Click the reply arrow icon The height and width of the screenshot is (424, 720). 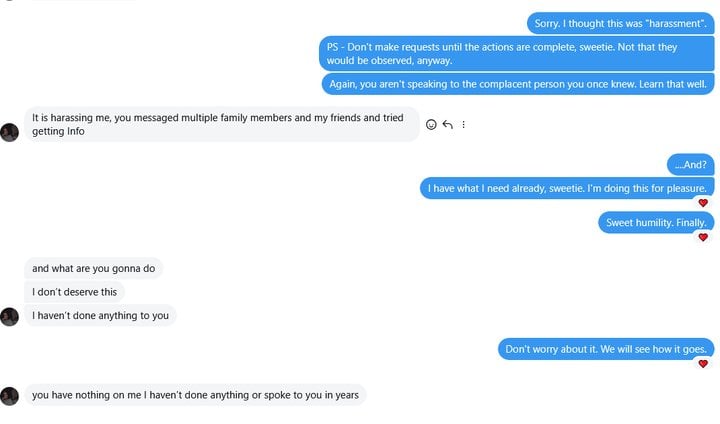[x=447, y=125]
